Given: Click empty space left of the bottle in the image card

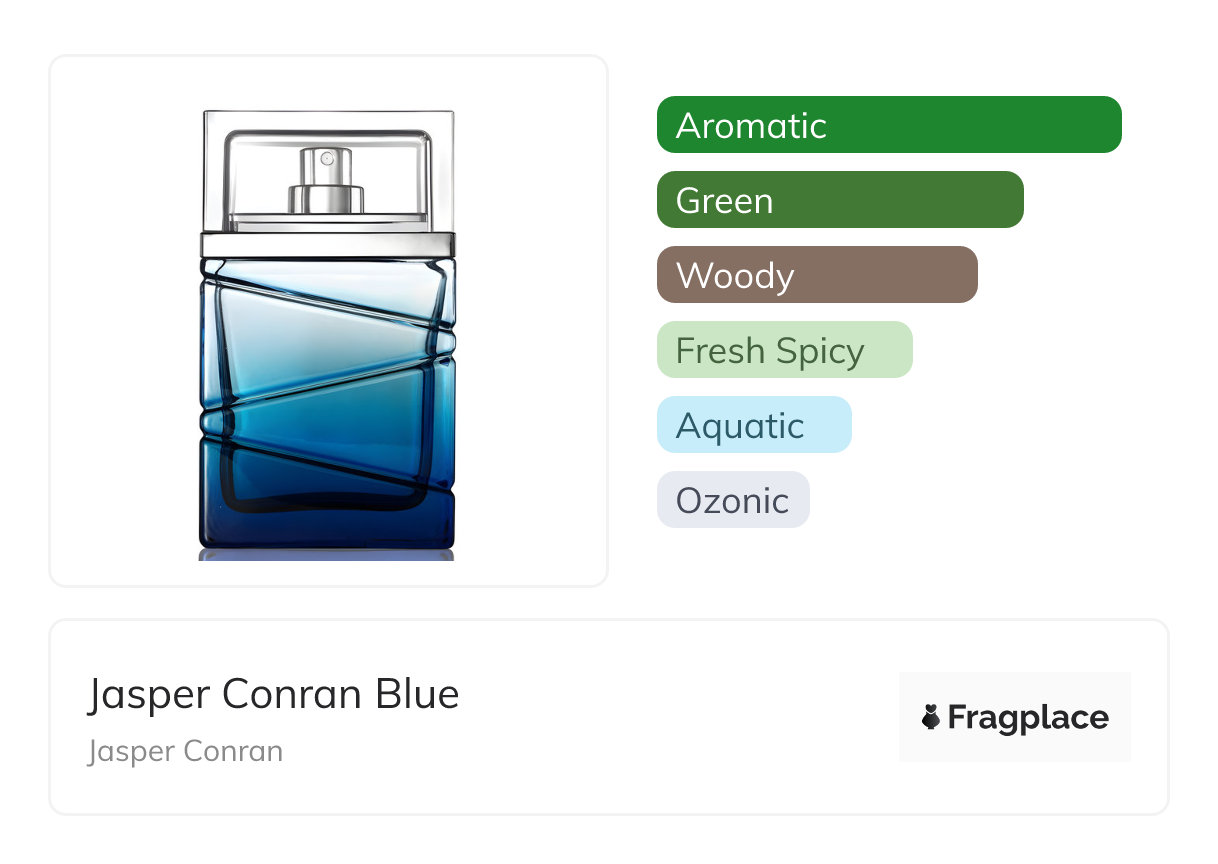Looking at the screenshot, I should (x=120, y=320).
